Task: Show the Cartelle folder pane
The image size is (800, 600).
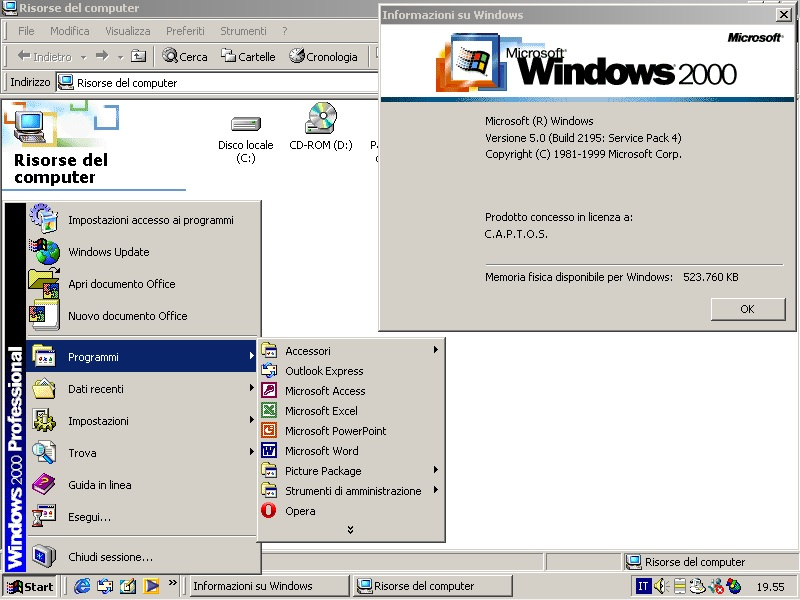Action: point(248,56)
